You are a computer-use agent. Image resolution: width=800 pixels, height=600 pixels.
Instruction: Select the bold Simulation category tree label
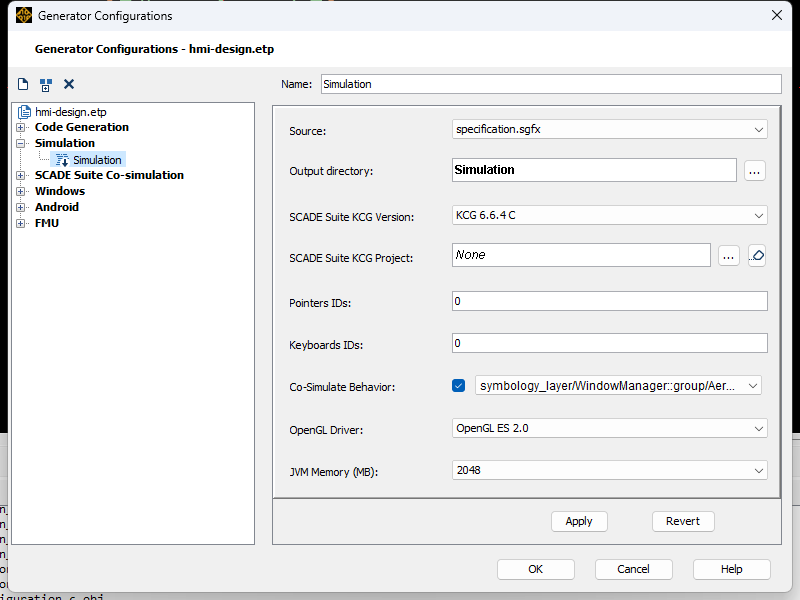point(65,143)
